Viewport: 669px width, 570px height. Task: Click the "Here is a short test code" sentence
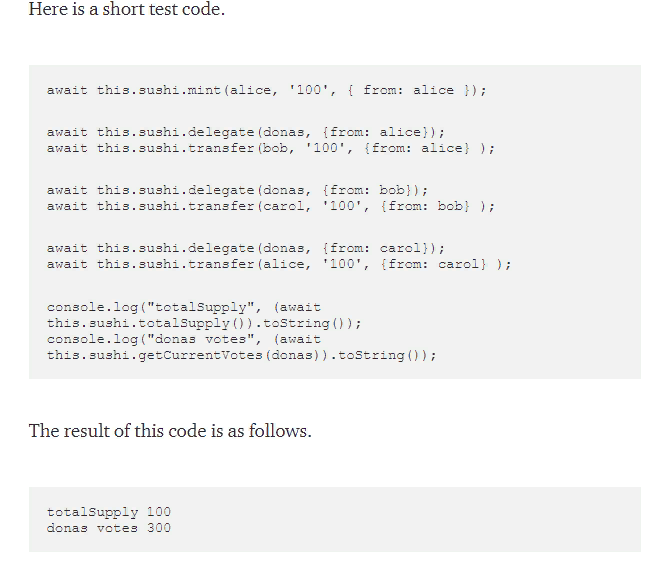tap(127, 10)
